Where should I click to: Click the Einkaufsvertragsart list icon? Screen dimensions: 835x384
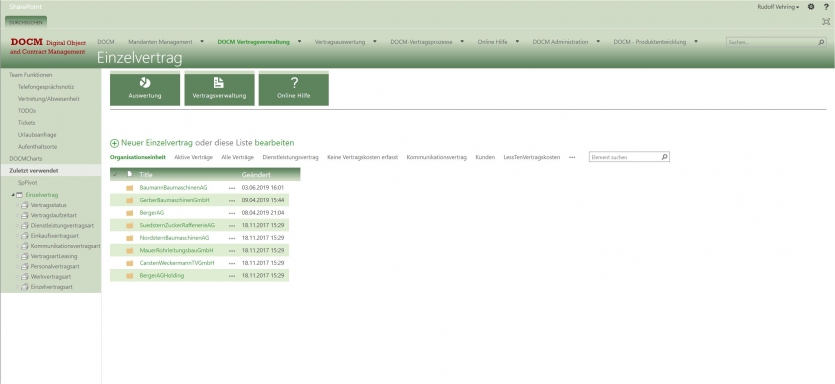[24, 235]
